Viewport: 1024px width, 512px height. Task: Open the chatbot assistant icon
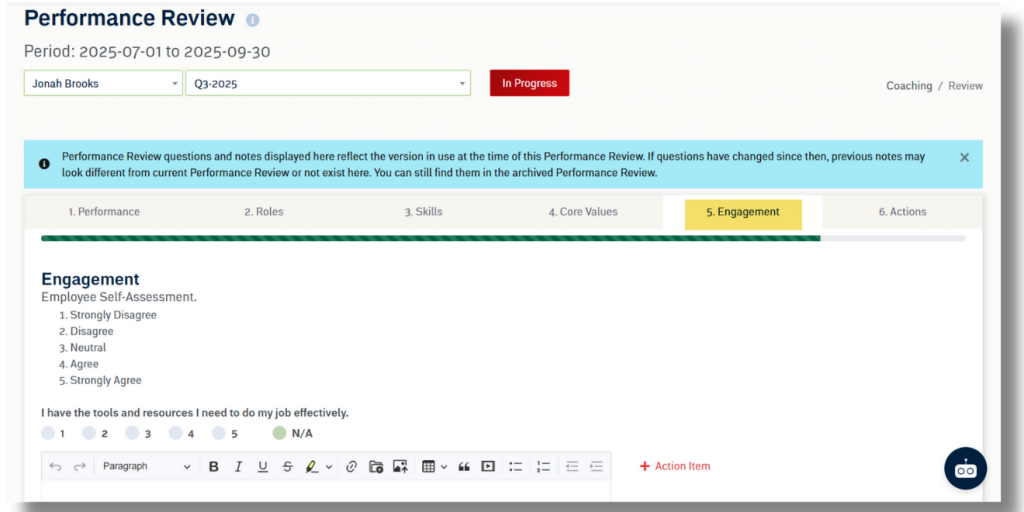pyautogui.click(x=965, y=469)
